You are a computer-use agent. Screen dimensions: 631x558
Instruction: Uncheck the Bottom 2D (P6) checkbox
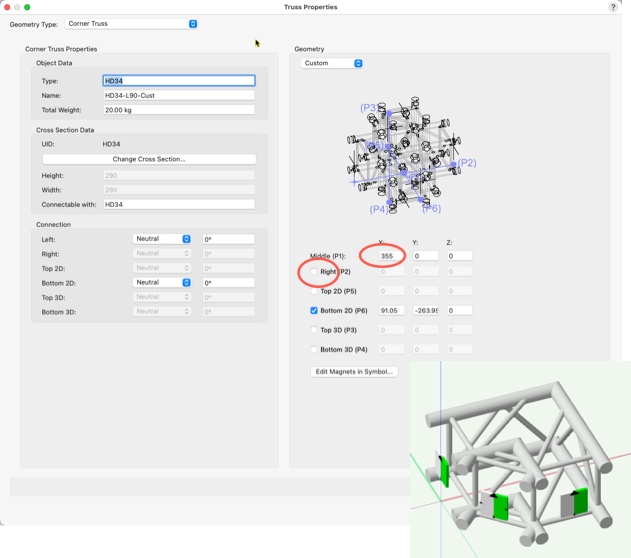click(314, 311)
